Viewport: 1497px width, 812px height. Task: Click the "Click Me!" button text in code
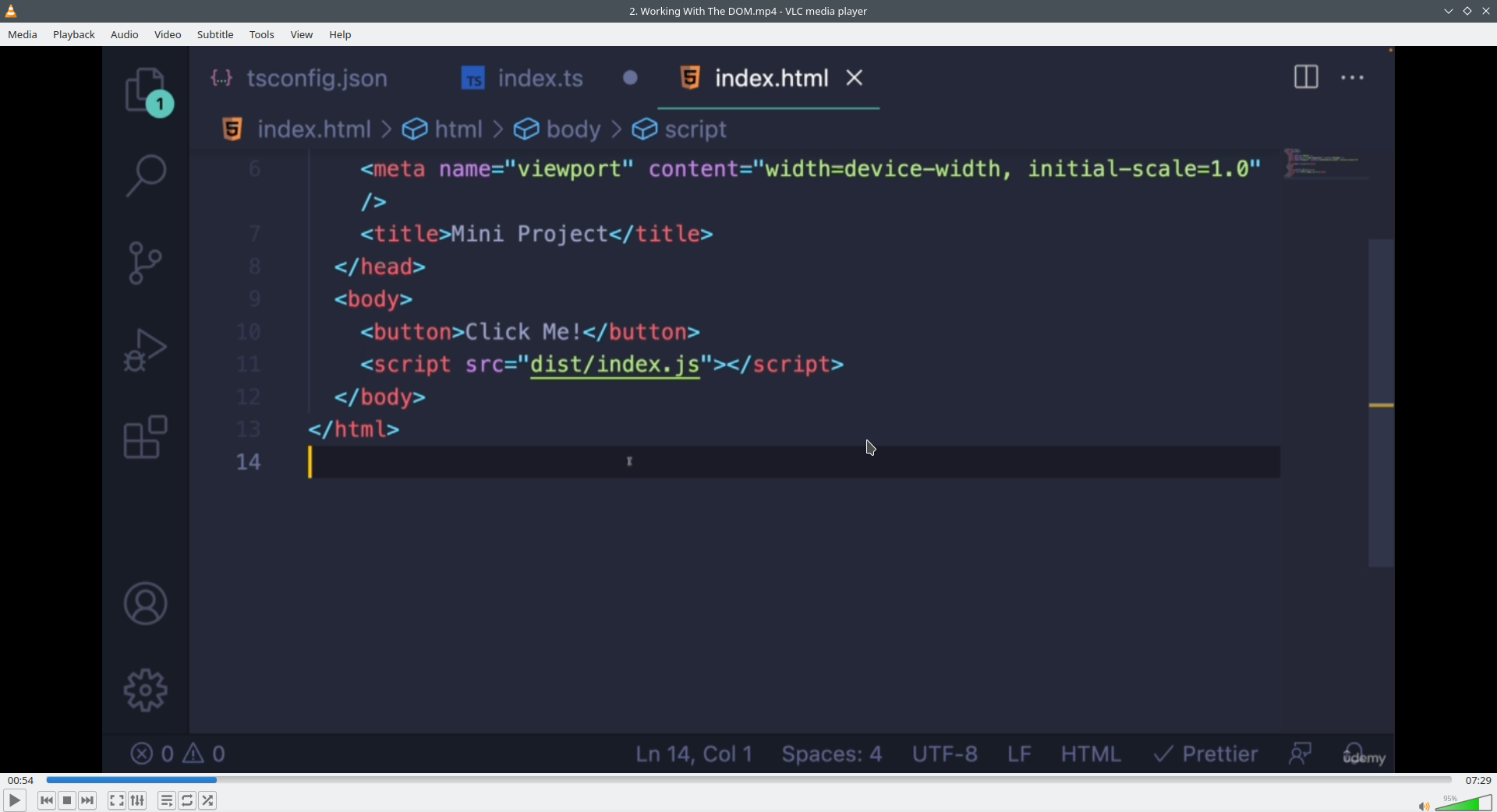pos(523,332)
